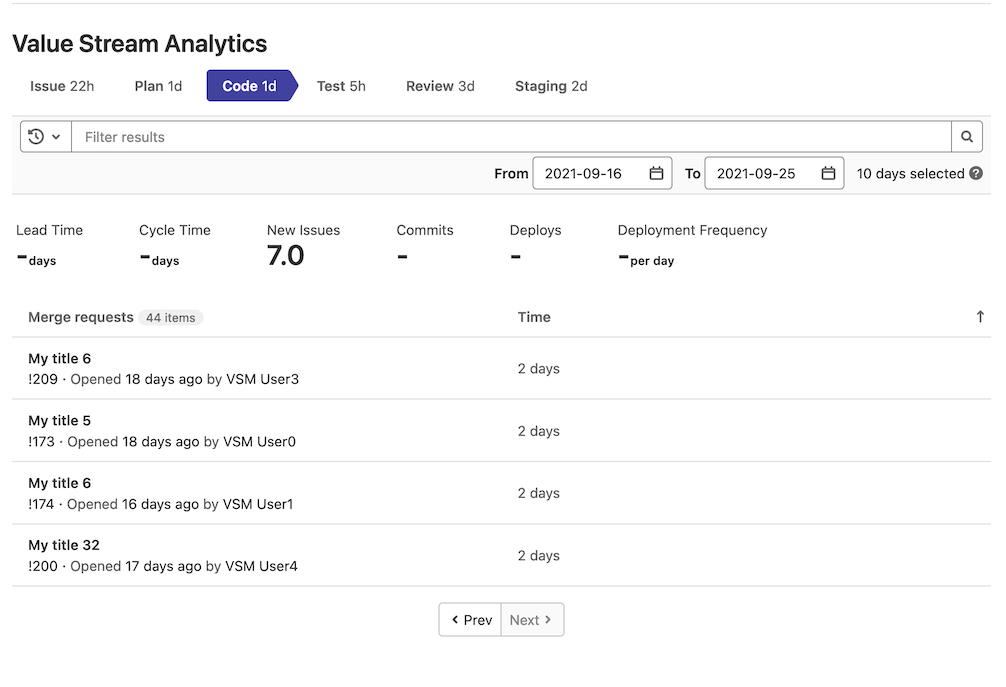Open the To date calendar icon
Viewport: 1006px width, 687px height.
tap(828, 172)
